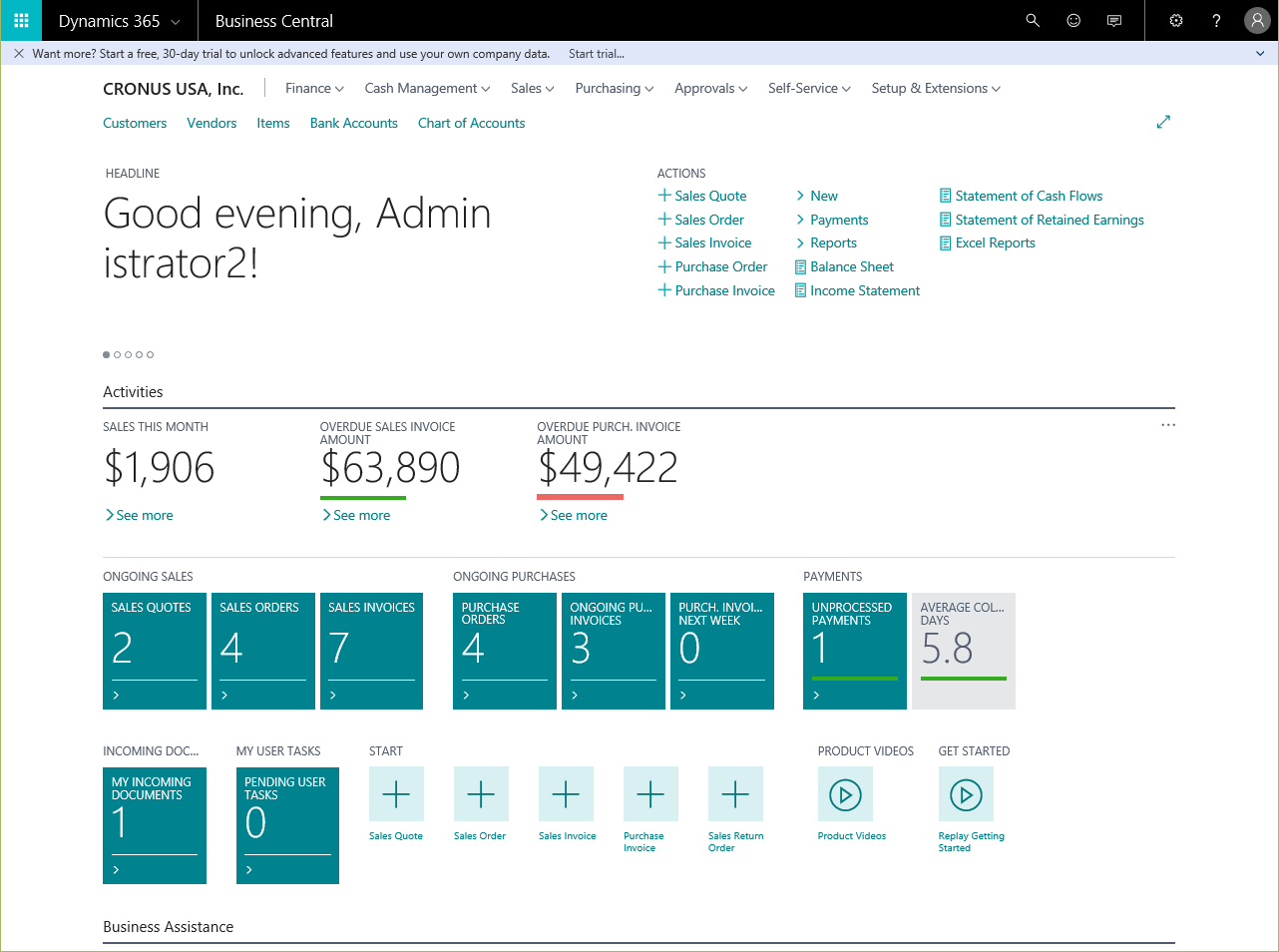Click report icon beside Statement of Cash Flows
Viewport: 1279px width, 952px height.
(945, 196)
